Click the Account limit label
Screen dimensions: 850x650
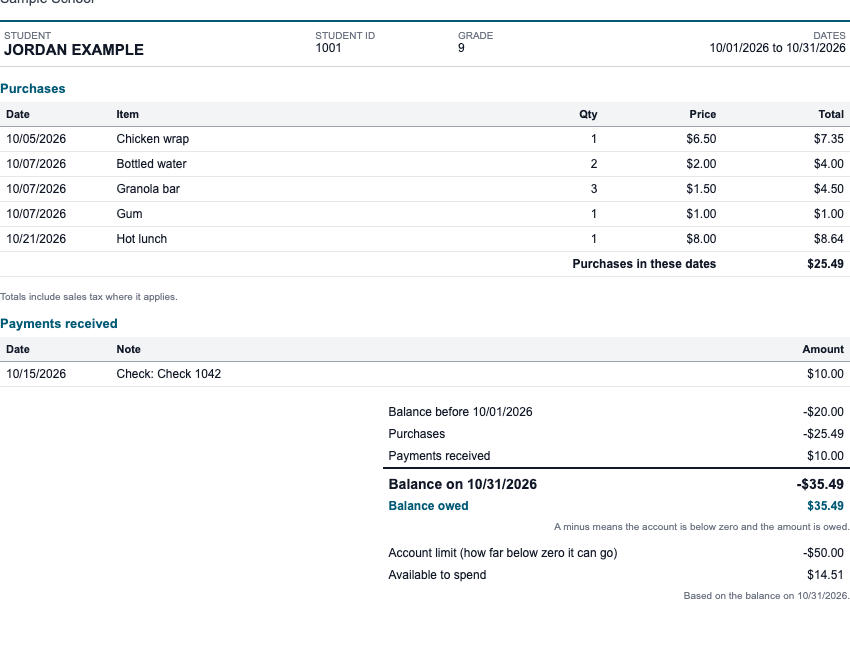[503, 553]
